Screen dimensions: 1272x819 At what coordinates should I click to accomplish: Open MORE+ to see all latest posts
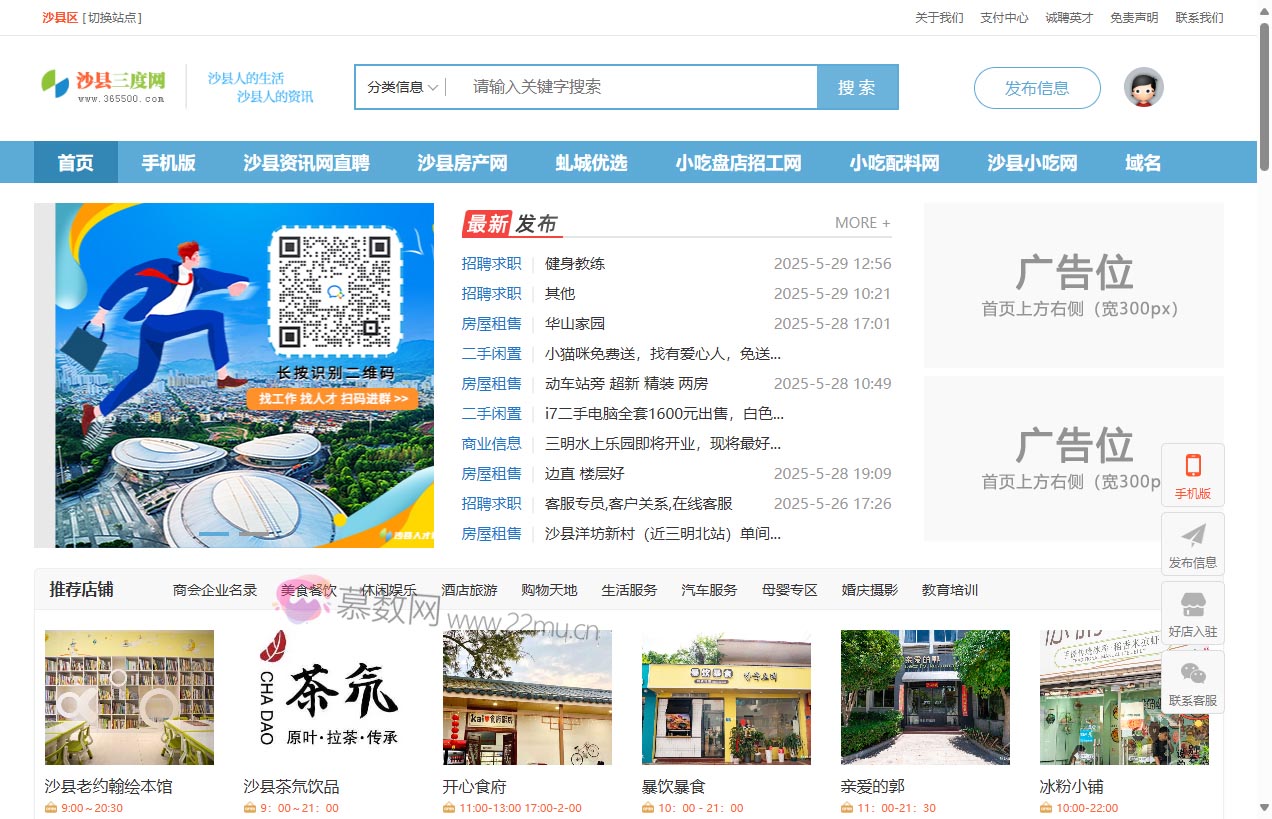pyautogui.click(x=861, y=223)
